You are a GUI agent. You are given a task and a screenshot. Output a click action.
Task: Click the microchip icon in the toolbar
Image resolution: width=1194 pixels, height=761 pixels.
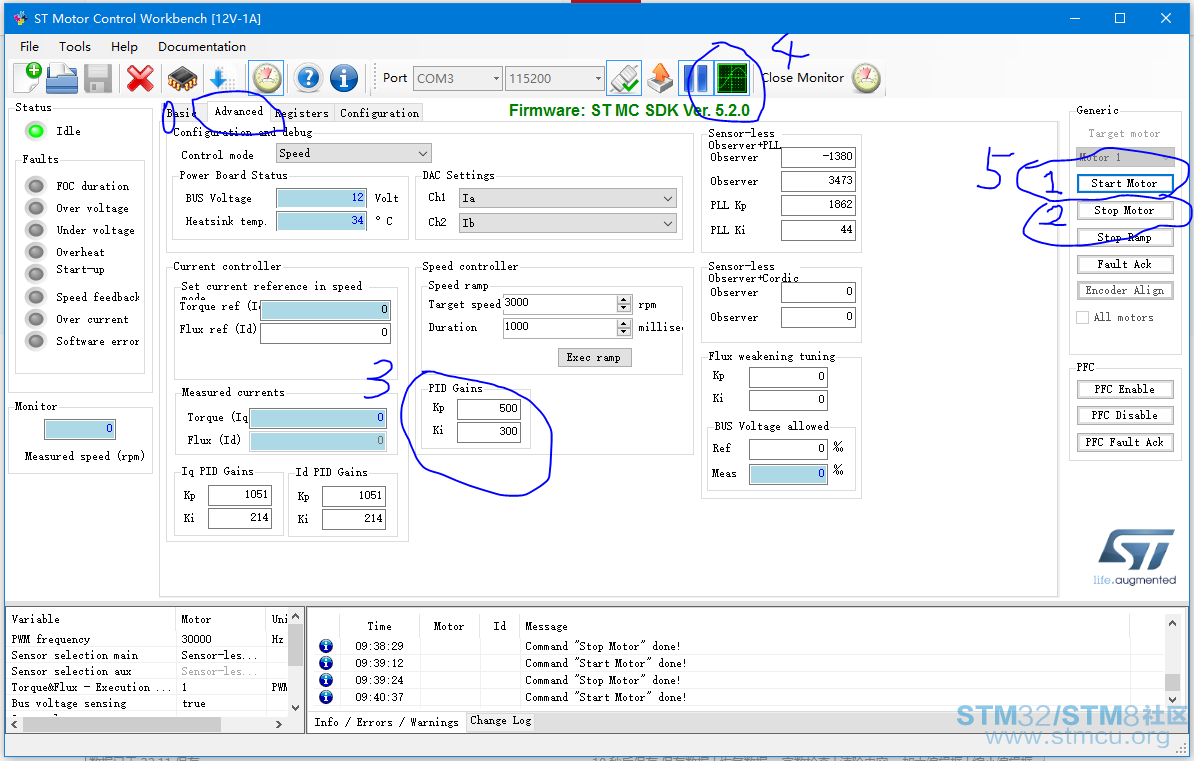tap(182, 78)
